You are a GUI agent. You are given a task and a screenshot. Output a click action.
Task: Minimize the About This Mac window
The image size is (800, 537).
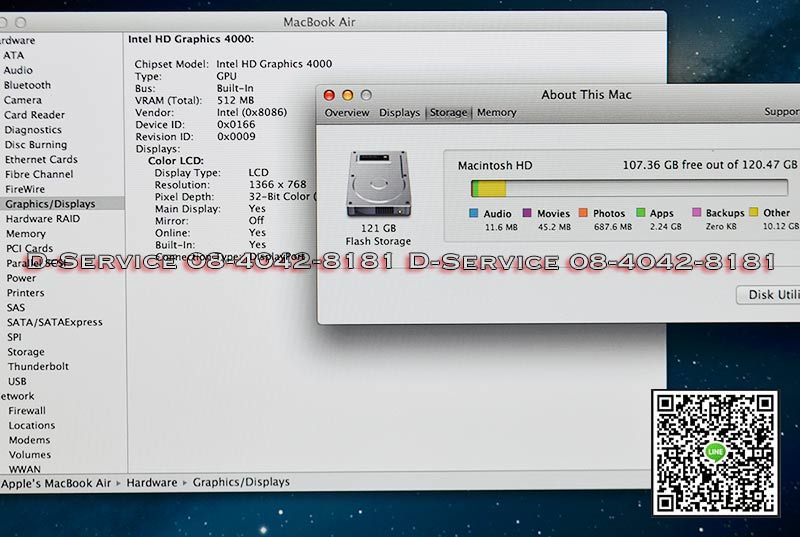point(347,95)
